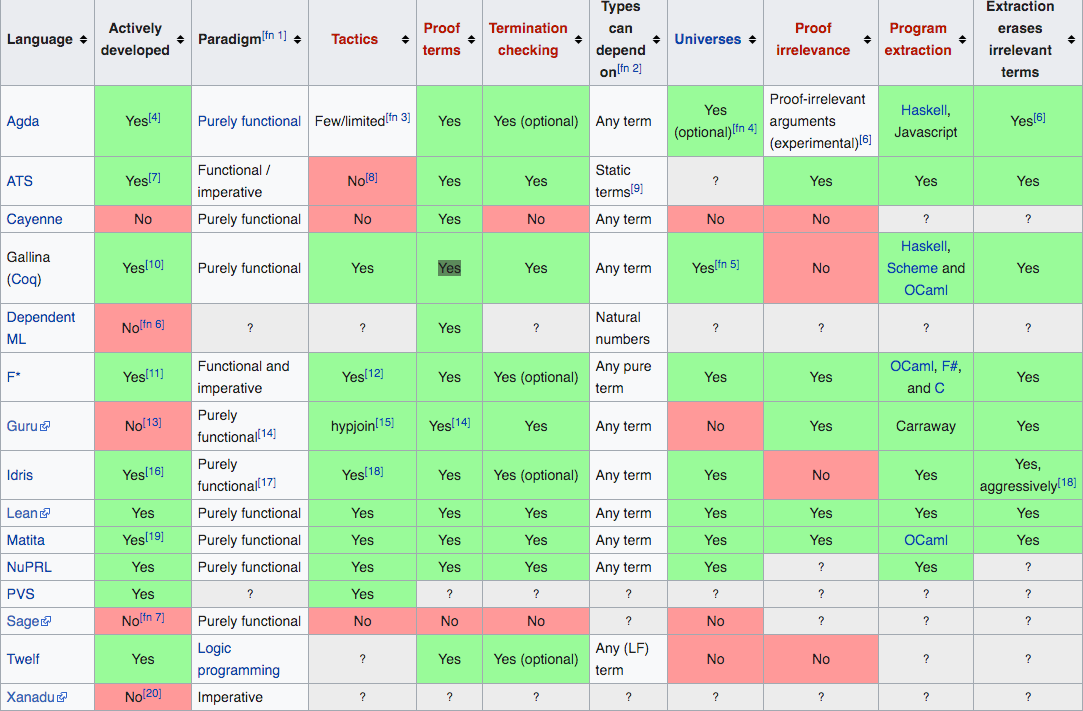Sort the Termination checking column
This screenshot has width=1083, height=711.
point(577,40)
